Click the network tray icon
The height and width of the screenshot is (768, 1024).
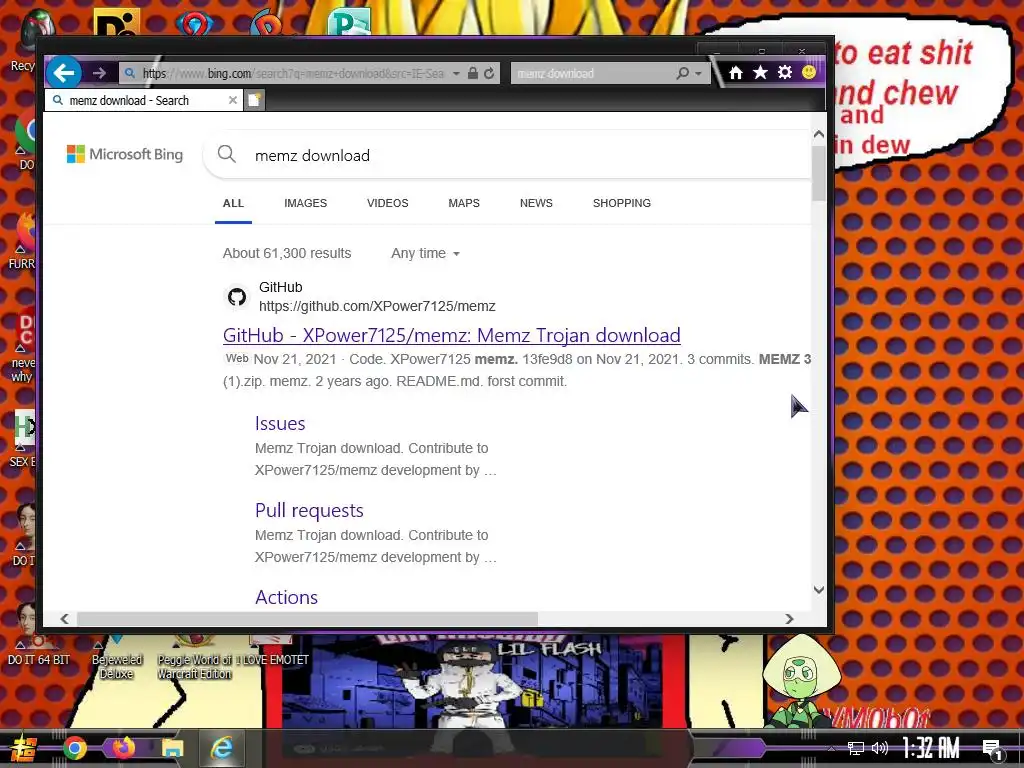coord(856,748)
